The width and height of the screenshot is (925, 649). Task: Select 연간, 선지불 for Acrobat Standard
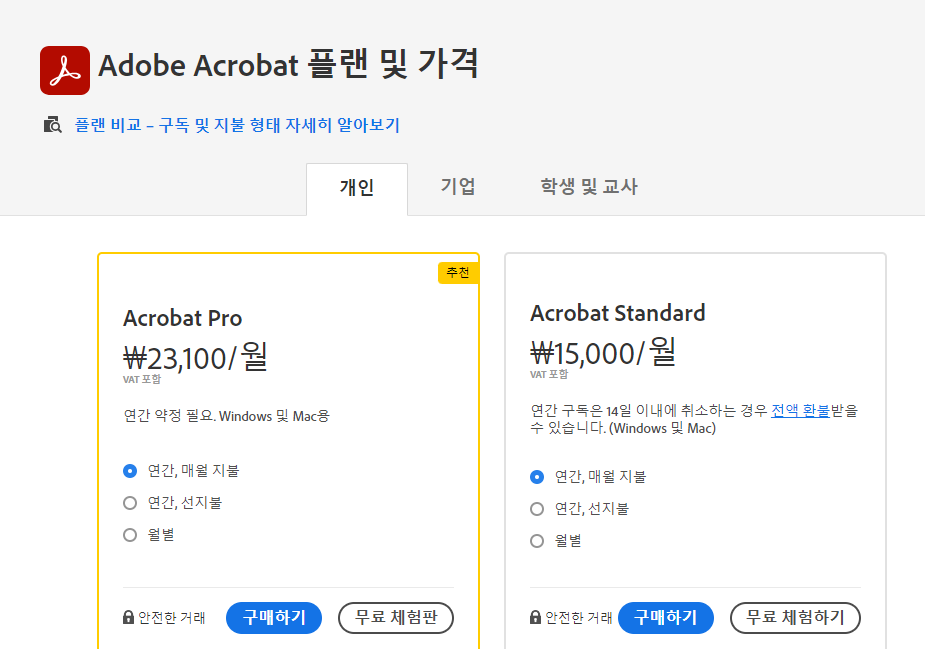537,509
